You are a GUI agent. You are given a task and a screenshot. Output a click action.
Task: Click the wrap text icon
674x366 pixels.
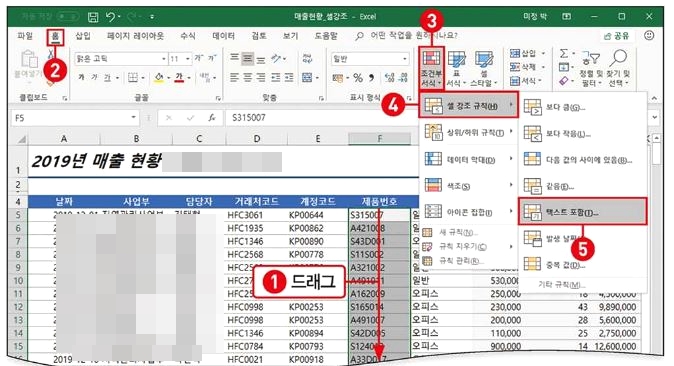pyautogui.click(x=307, y=58)
